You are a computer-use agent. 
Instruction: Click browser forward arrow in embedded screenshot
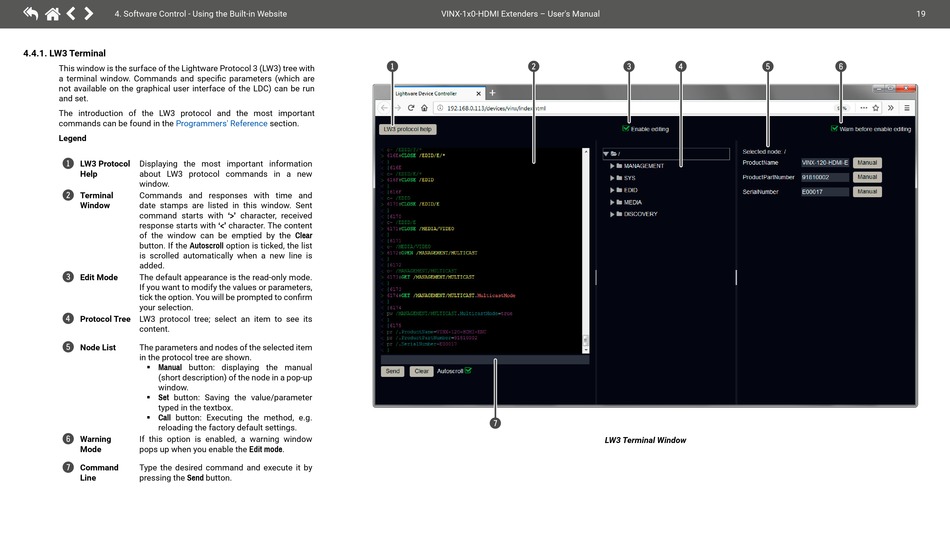coord(397,108)
